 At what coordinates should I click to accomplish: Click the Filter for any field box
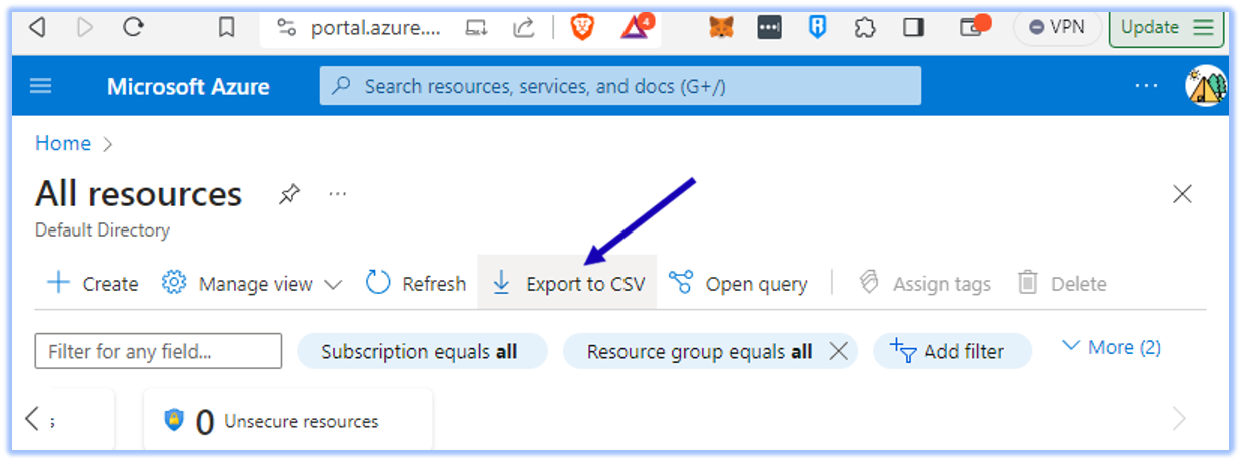pyautogui.click(x=158, y=351)
